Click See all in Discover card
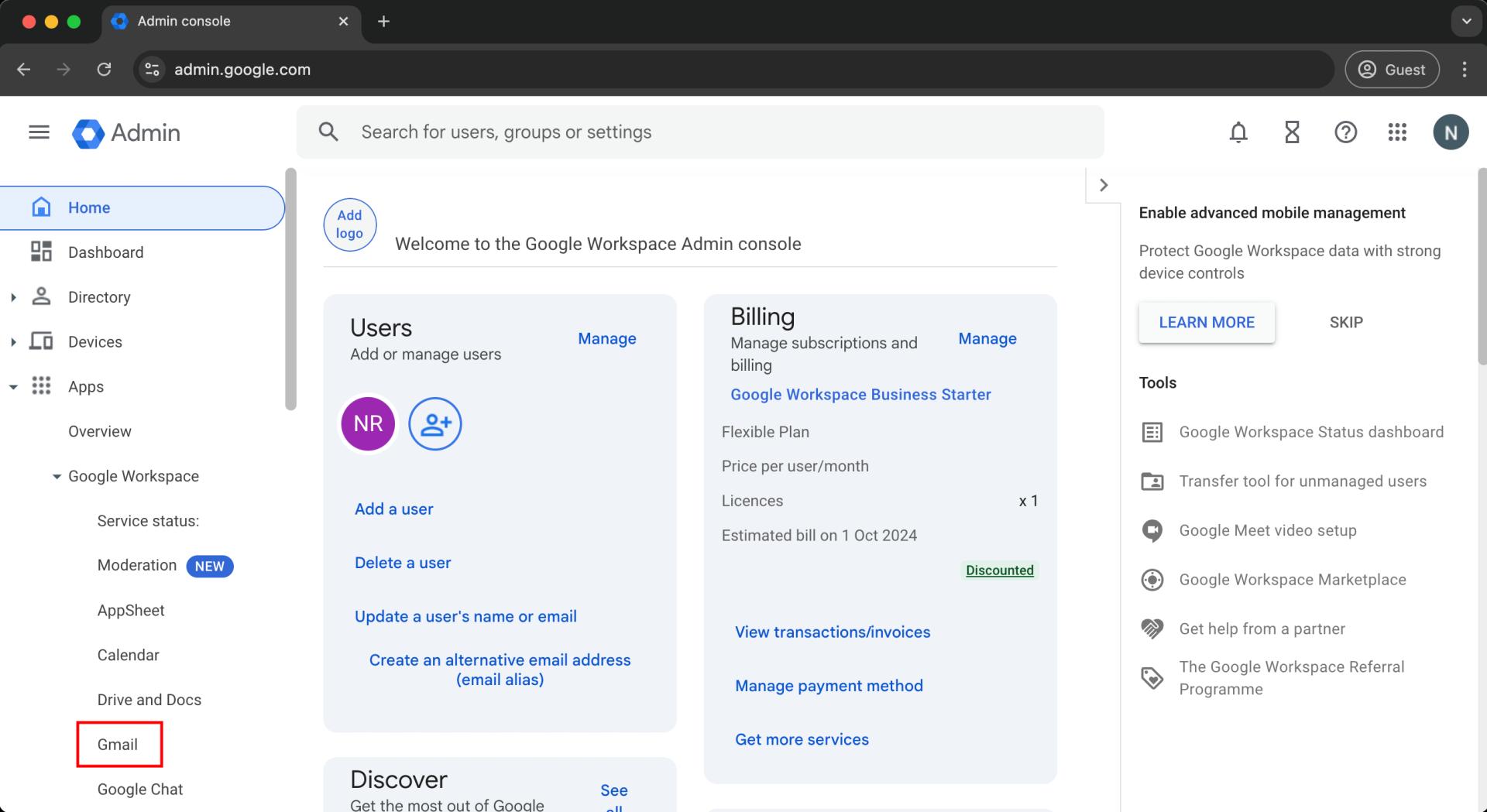 (614, 799)
